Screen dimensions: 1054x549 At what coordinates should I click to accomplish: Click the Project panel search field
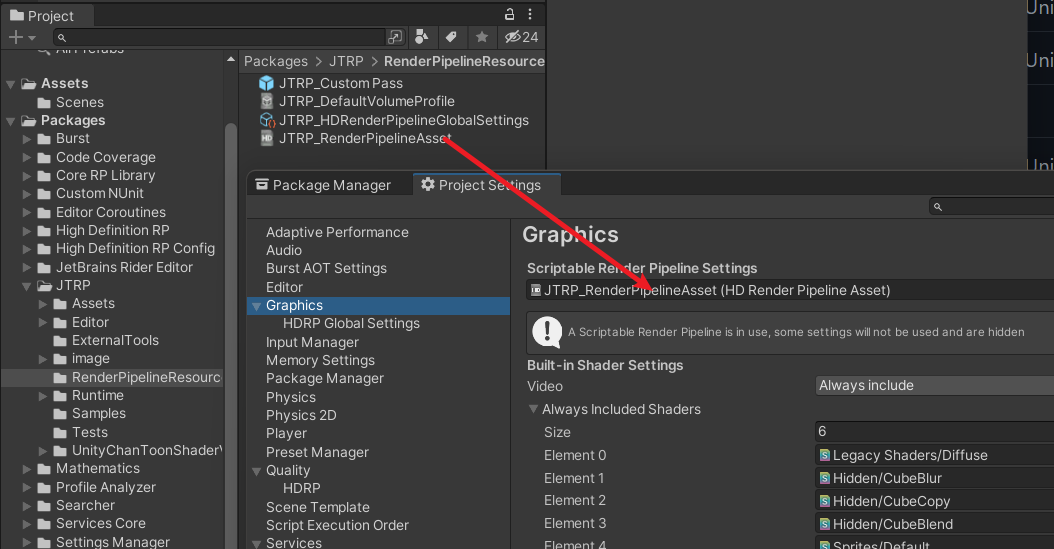click(x=219, y=38)
